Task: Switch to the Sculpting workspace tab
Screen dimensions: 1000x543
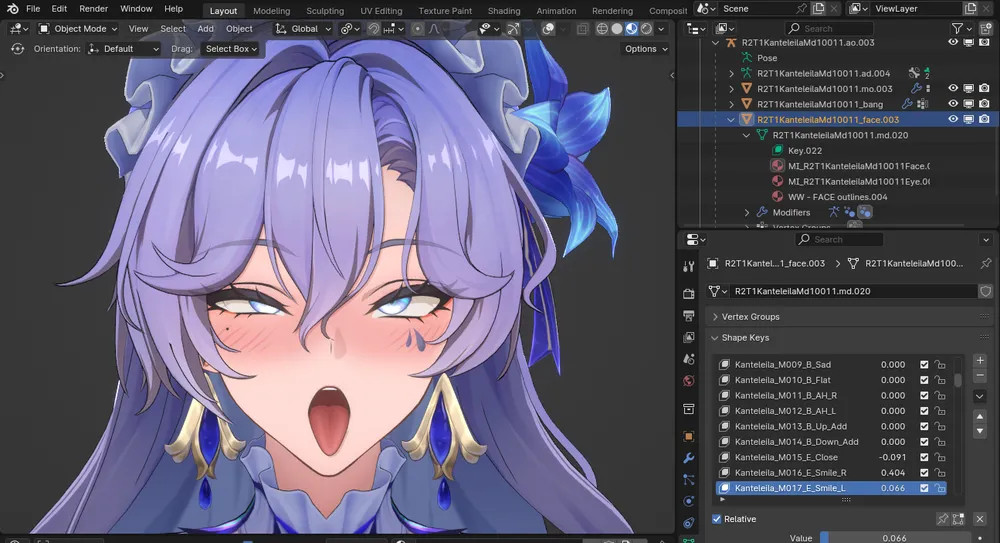Action: click(x=325, y=11)
